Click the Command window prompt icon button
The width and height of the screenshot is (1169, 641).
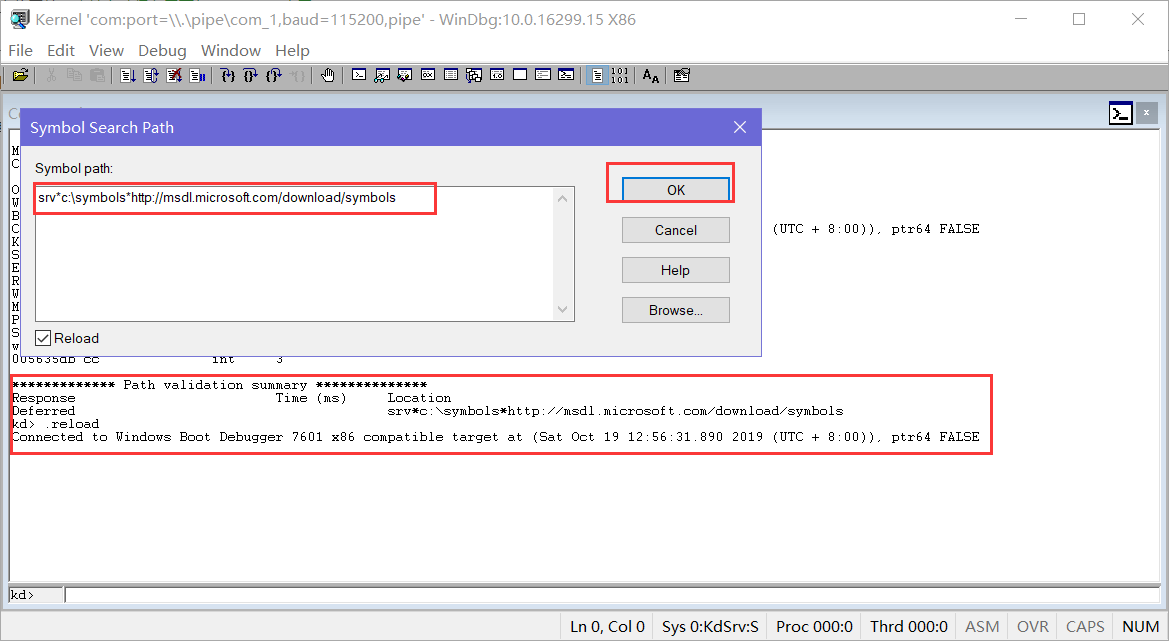tap(1121, 113)
